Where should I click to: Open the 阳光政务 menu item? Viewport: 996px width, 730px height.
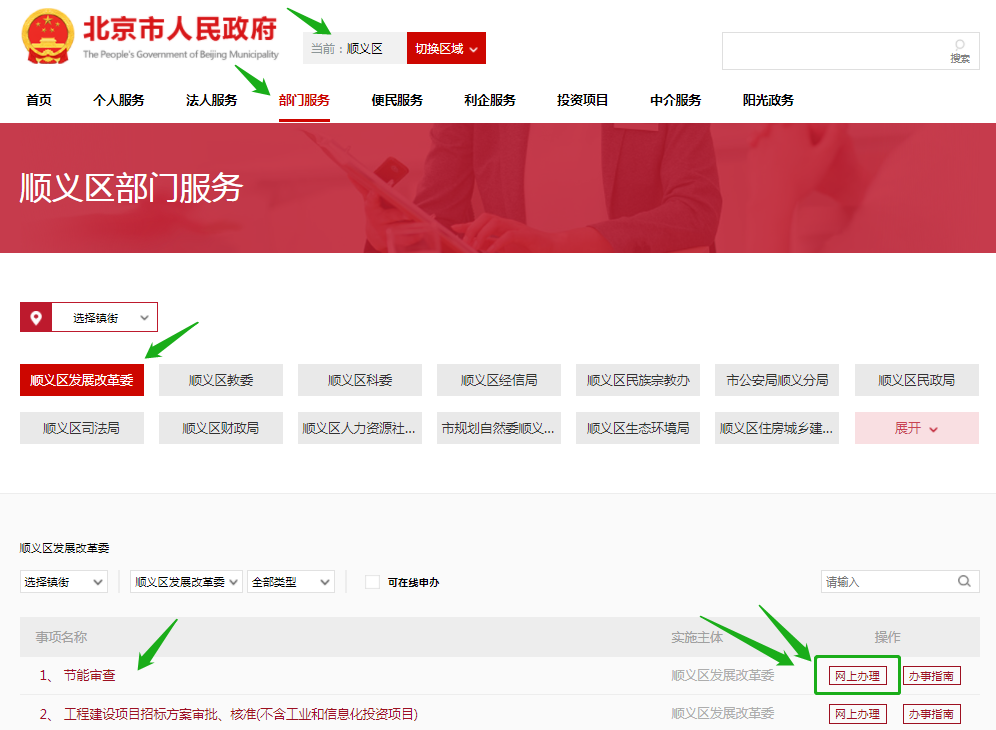(768, 100)
